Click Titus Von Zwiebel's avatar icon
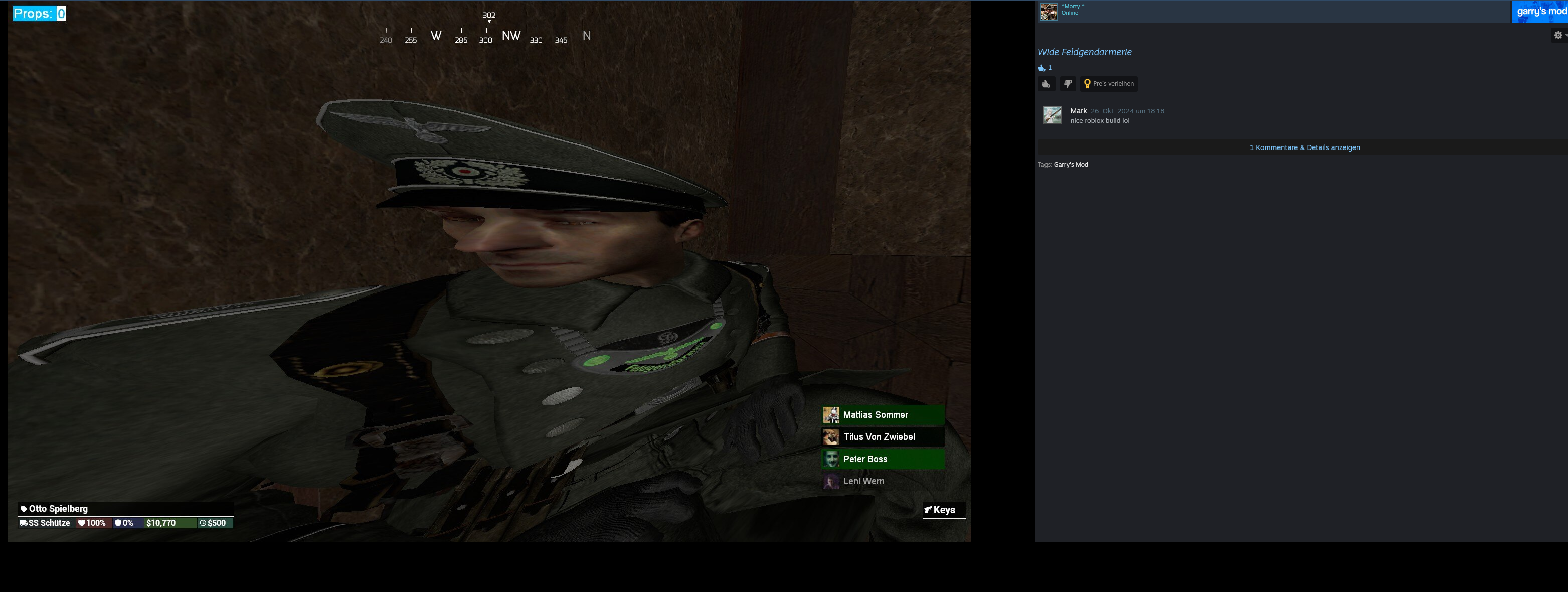The height and width of the screenshot is (592, 1568). [x=831, y=437]
